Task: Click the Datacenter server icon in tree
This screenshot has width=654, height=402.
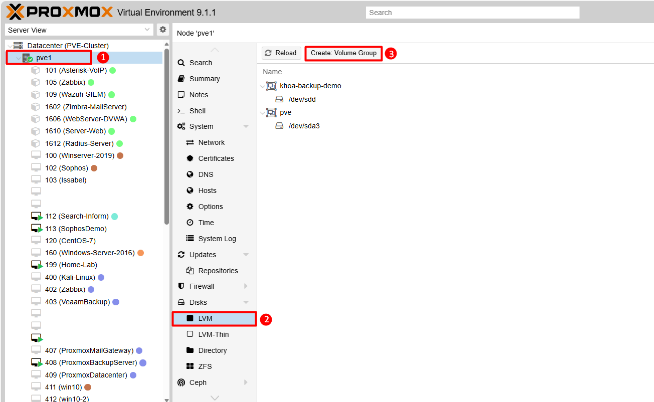Action: [x=18, y=46]
